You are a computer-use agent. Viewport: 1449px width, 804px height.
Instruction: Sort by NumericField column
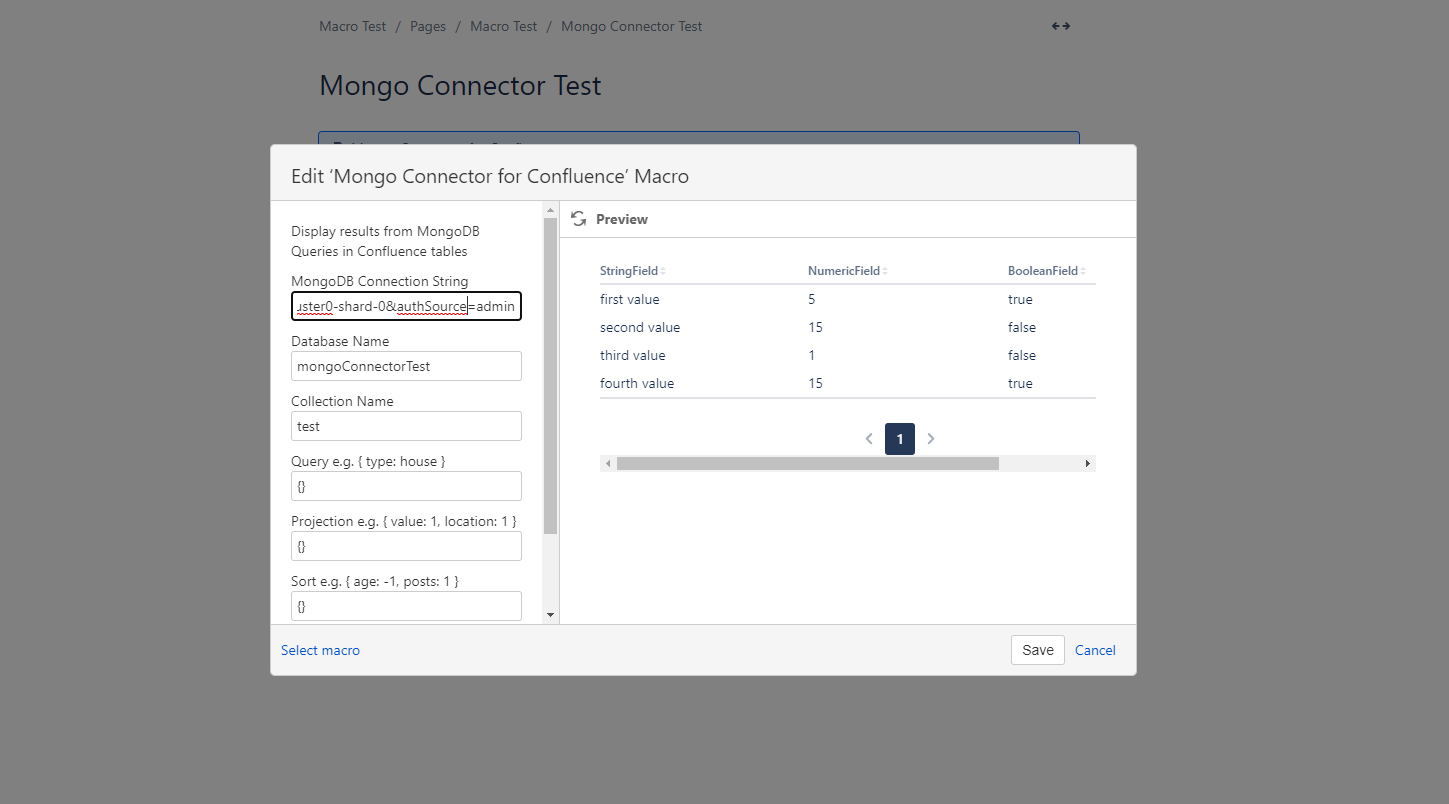(x=848, y=271)
